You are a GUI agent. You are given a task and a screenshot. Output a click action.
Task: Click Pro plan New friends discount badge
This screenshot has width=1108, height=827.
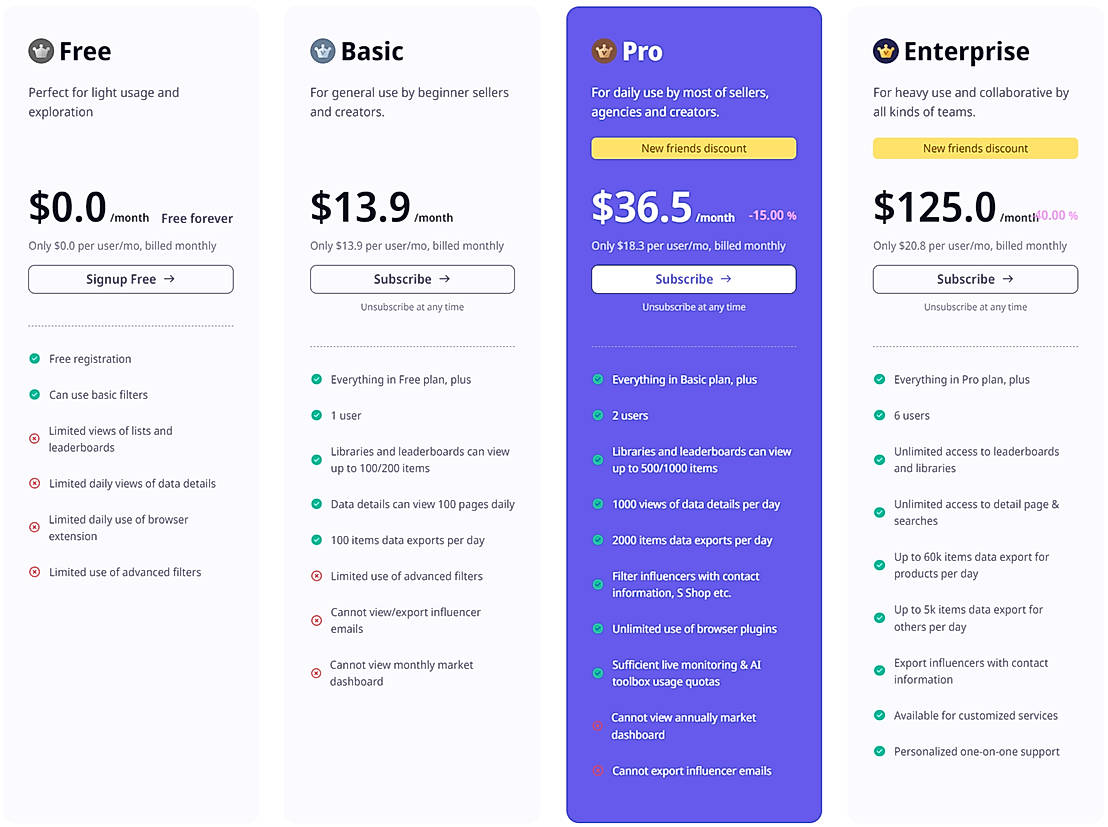693,149
